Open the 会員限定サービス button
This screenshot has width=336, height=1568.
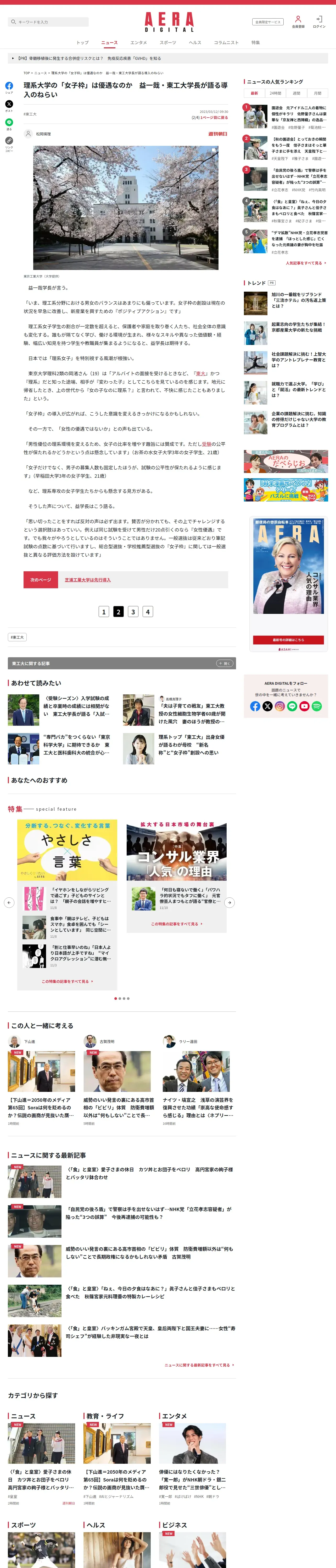(x=268, y=22)
